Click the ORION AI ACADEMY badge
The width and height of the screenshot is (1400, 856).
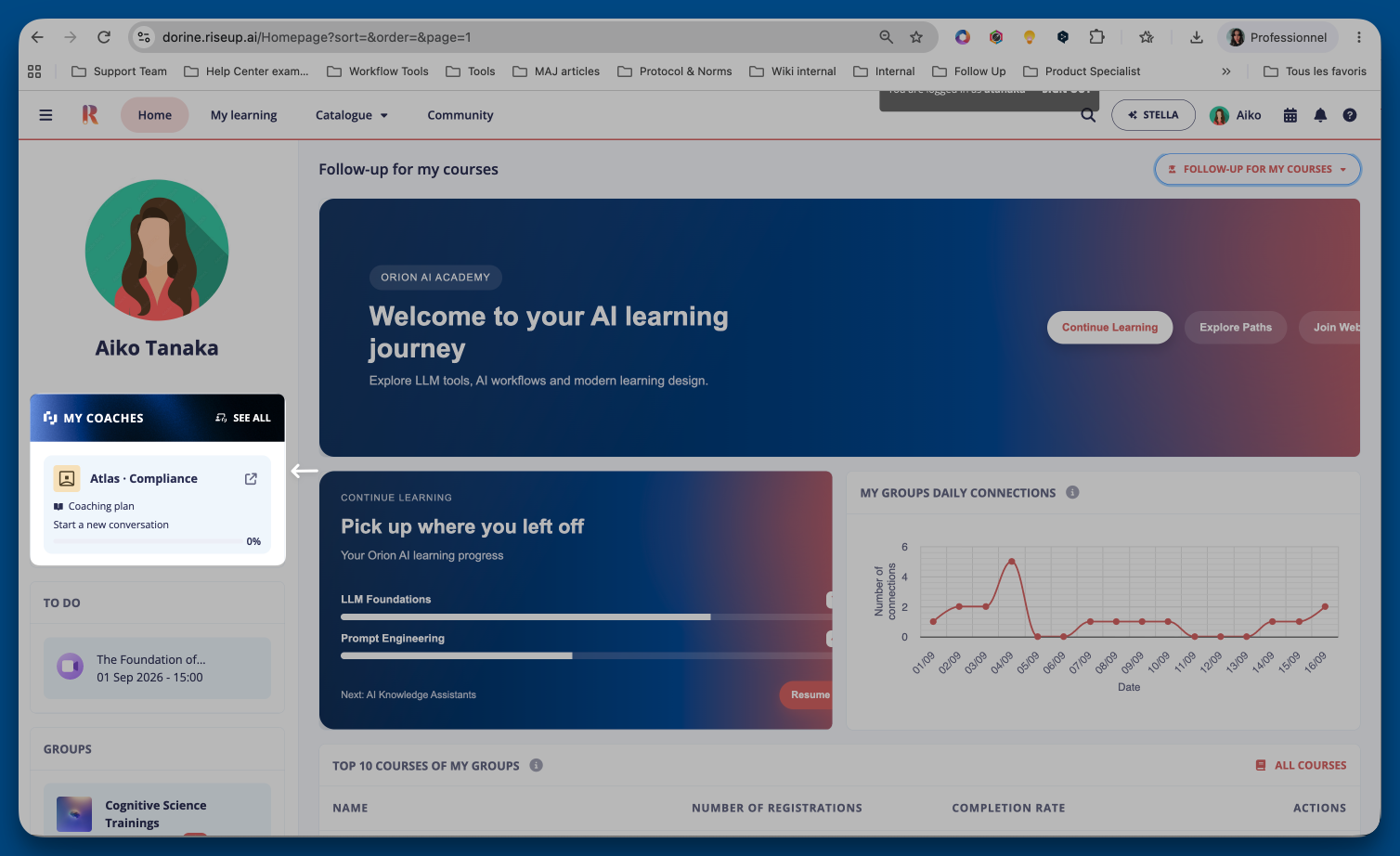pyautogui.click(x=435, y=277)
